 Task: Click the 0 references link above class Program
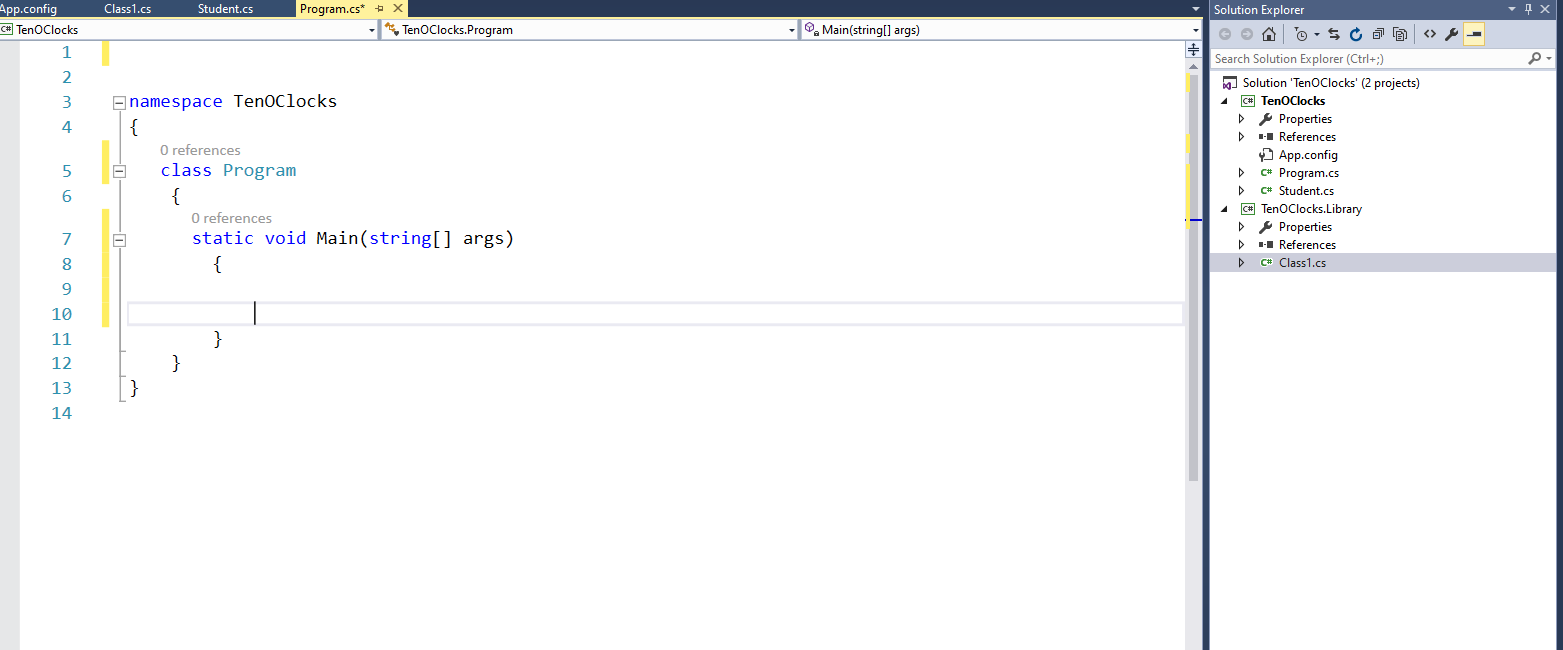pyautogui.click(x=200, y=149)
